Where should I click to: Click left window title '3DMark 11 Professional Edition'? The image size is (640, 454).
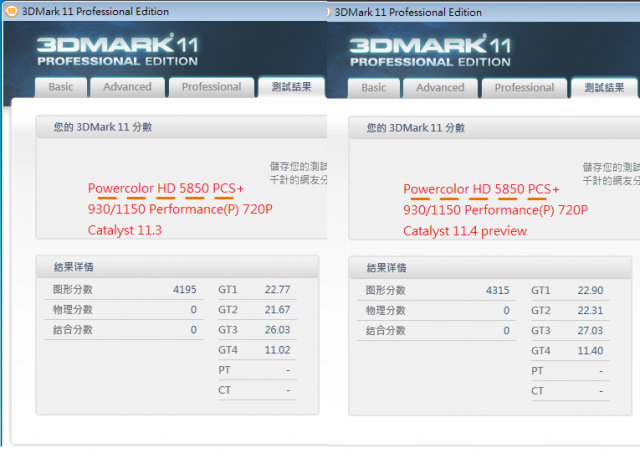(95, 11)
